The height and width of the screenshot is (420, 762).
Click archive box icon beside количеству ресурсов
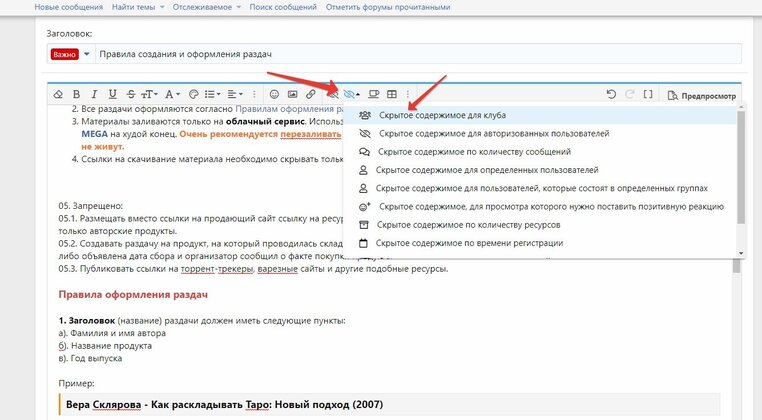pos(364,225)
